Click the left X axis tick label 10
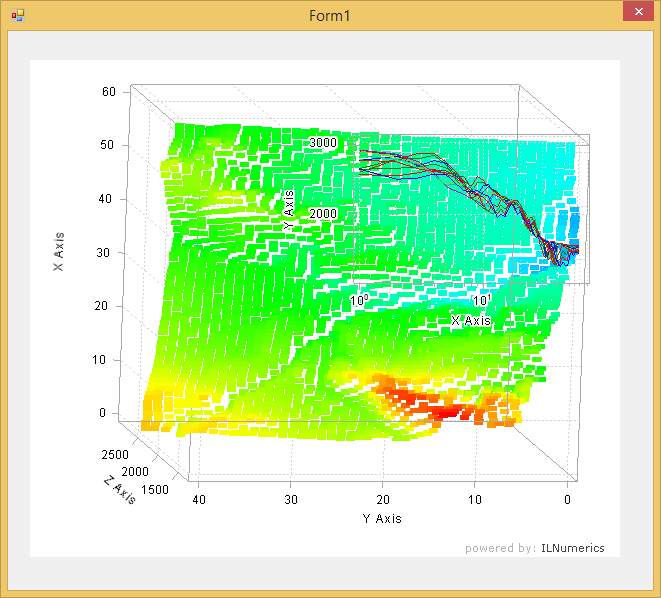Screen dimensions: 661x598 pyautogui.click(x=99, y=359)
